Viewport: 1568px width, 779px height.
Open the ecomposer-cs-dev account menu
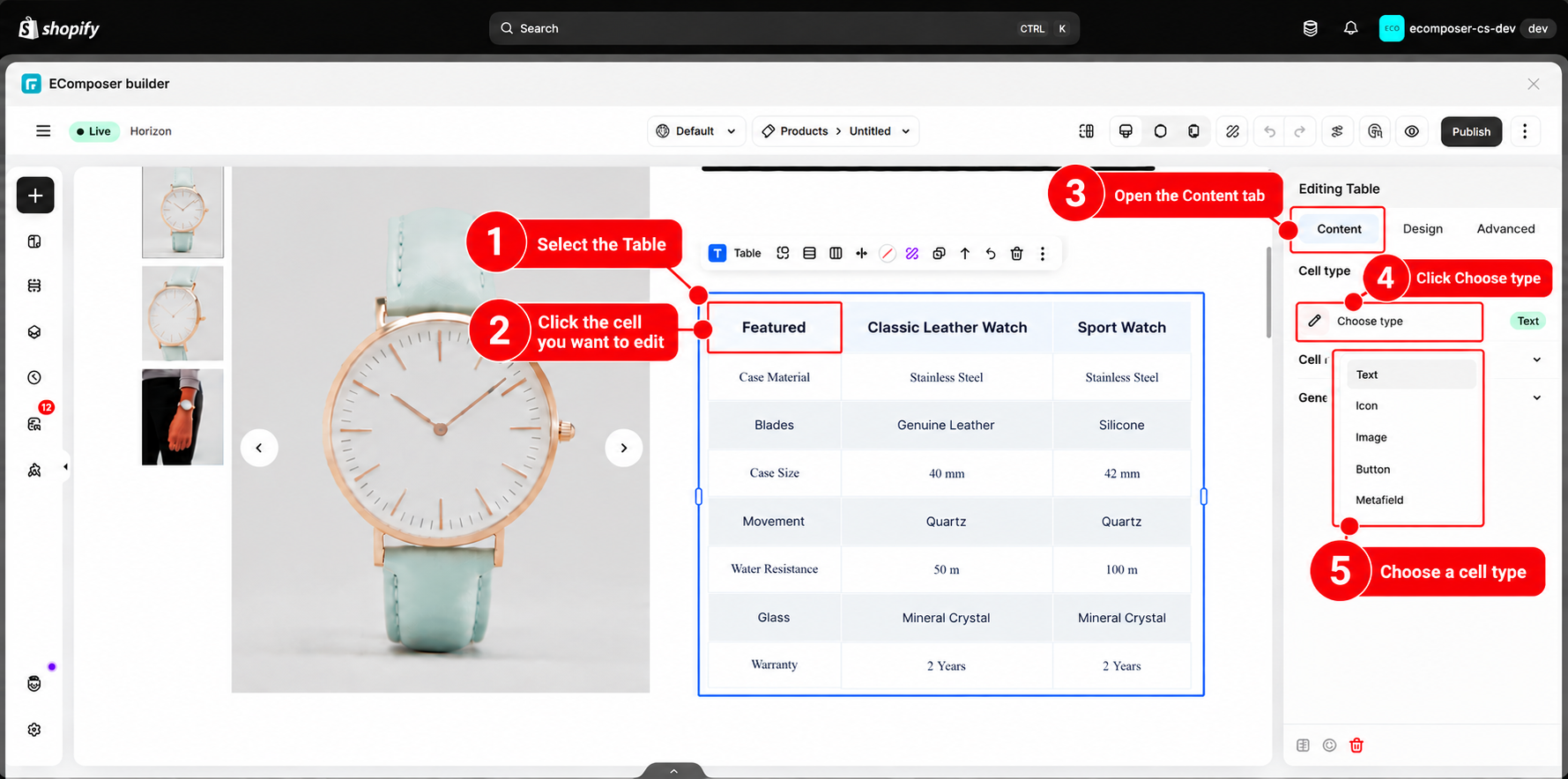(1467, 28)
